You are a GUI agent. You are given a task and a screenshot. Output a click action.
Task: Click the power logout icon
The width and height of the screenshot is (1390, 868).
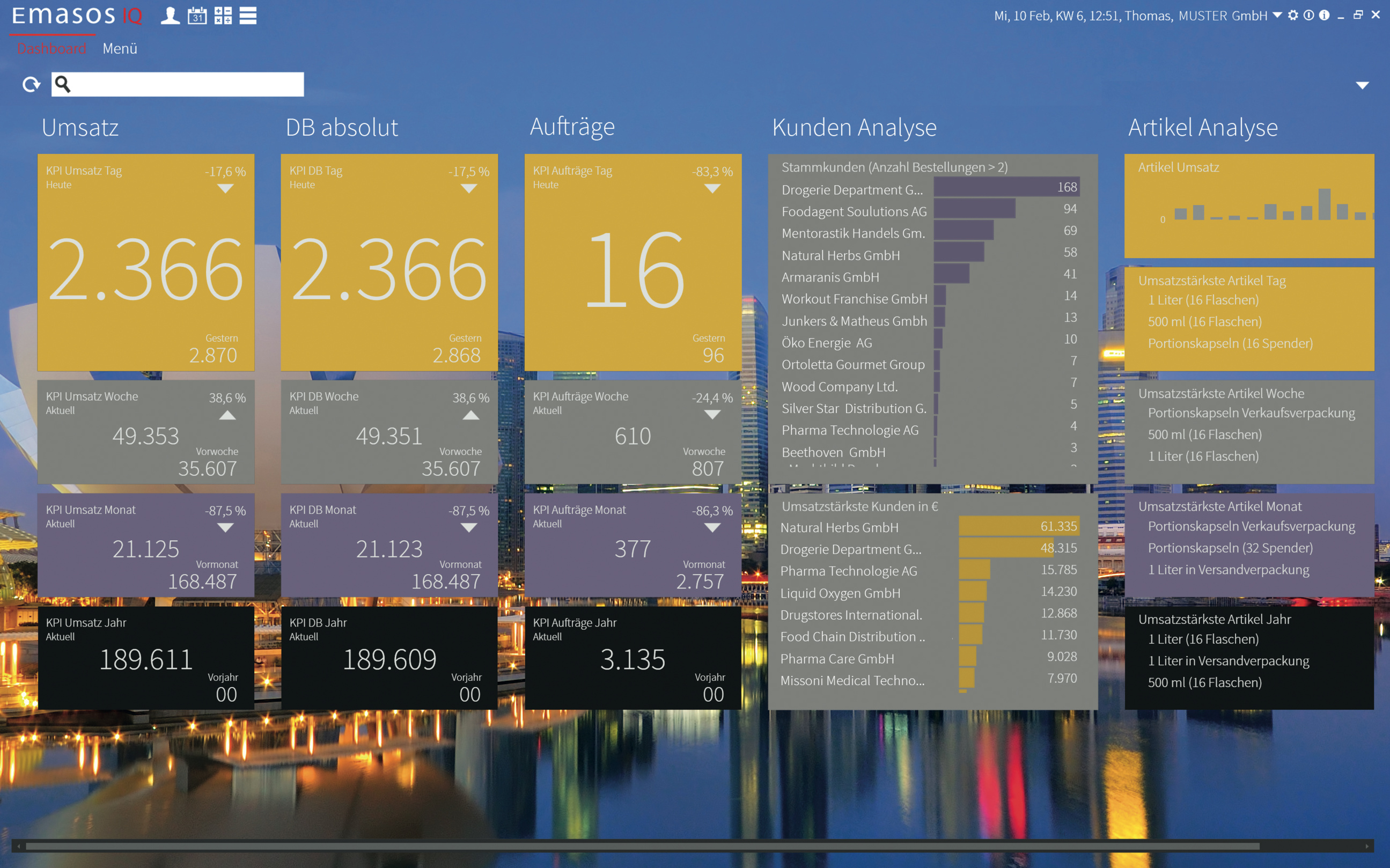[1308, 16]
